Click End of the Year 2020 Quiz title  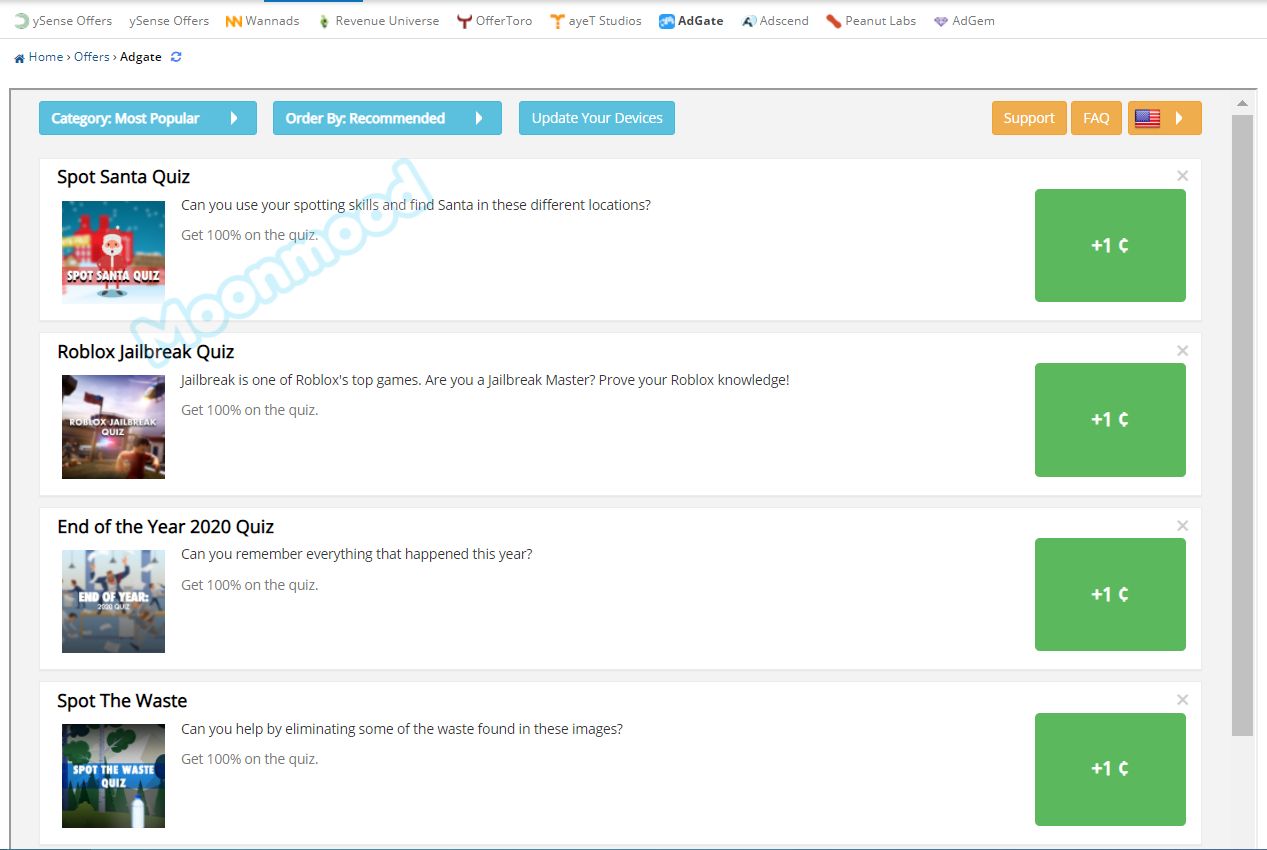click(165, 527)
